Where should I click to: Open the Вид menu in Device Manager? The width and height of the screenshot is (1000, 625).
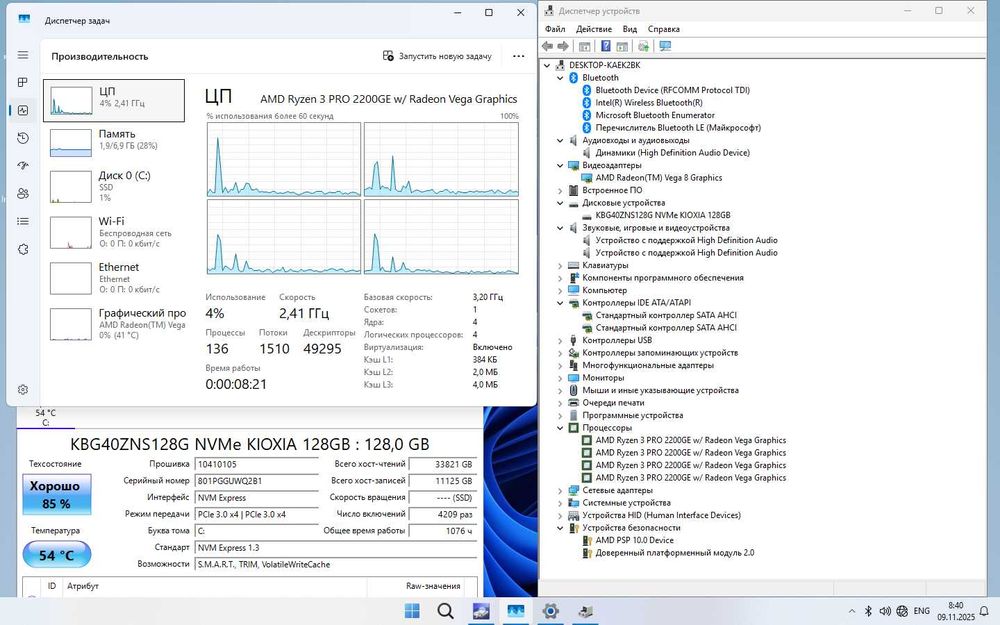629,29
